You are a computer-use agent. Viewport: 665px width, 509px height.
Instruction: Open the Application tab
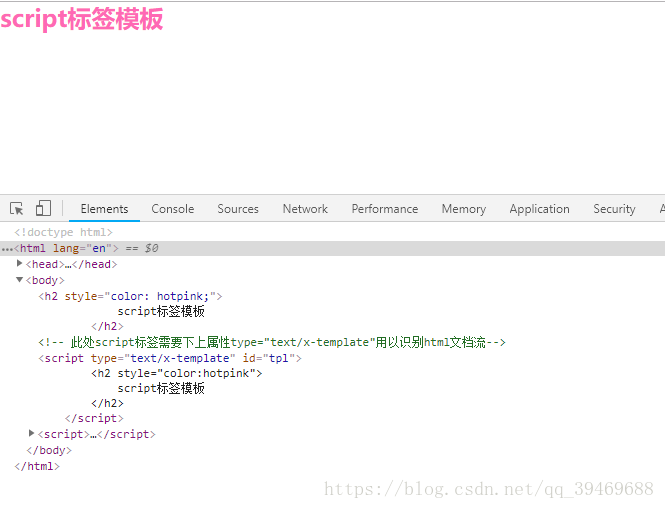[x=539, y=209]
